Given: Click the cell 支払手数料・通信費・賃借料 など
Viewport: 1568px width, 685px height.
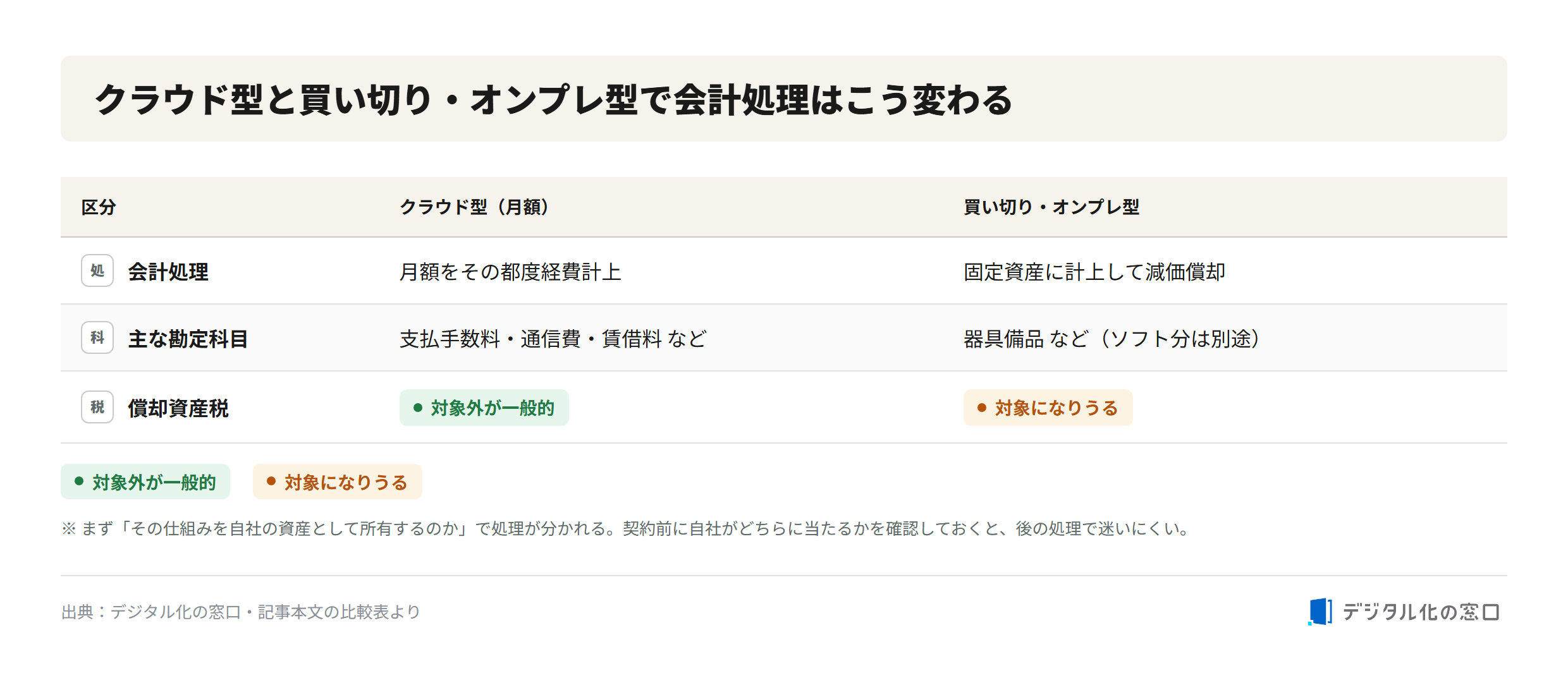Looking at the screenshot, I should pos(553,339).
